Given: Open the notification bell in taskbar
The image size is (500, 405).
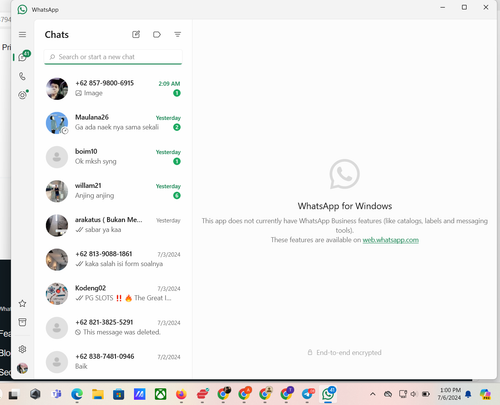Looking at the screenshot, I should pos(468,394).
